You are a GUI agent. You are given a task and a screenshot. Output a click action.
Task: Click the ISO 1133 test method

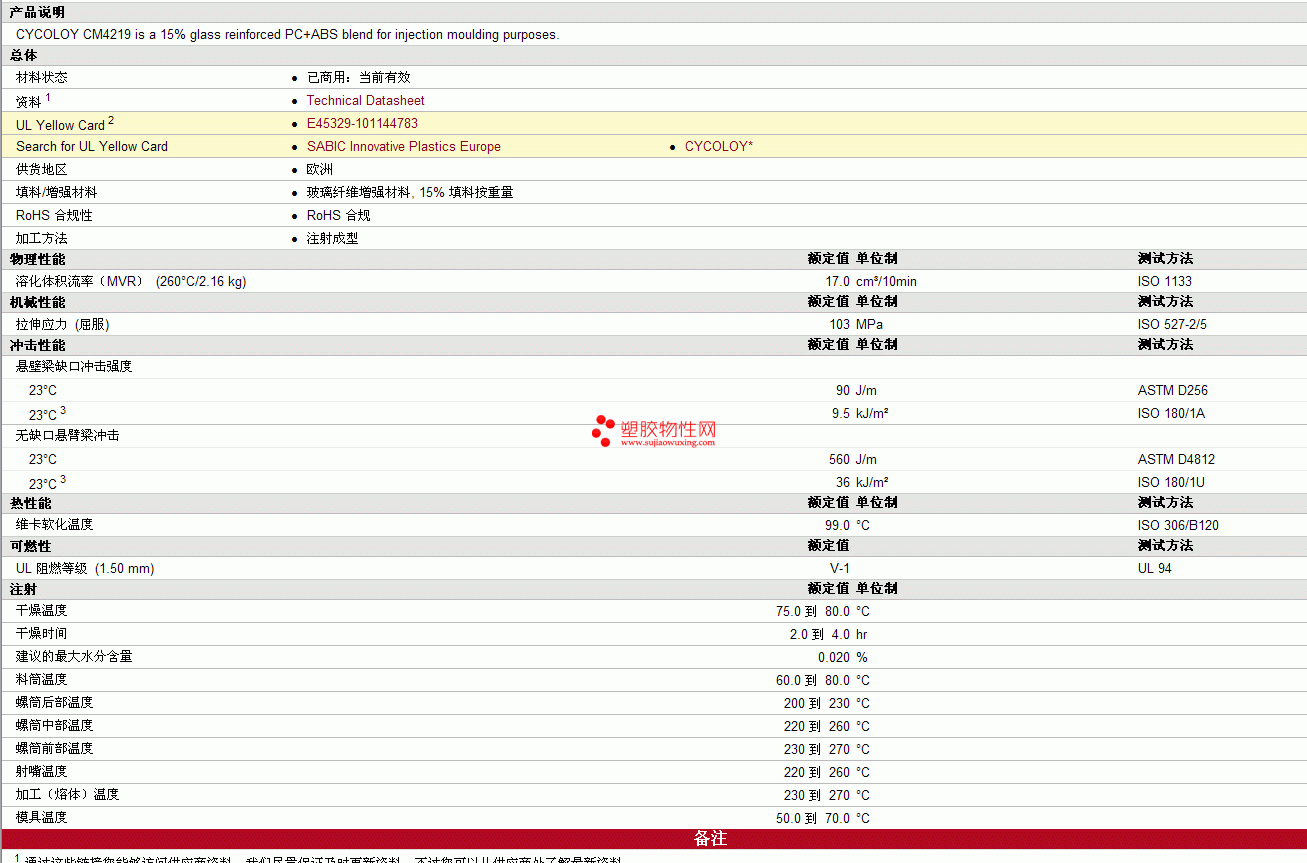[x=1165, y=281]
